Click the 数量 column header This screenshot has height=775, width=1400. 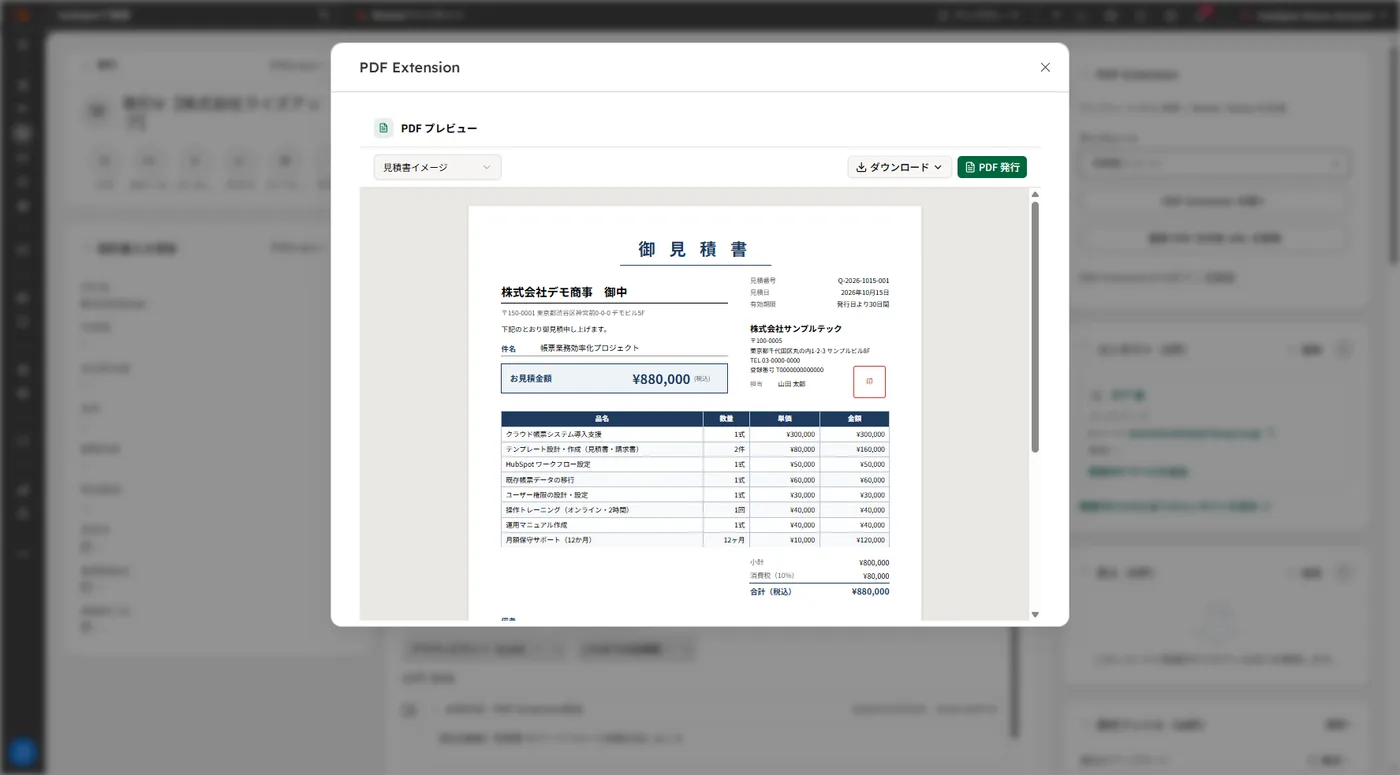726,419
